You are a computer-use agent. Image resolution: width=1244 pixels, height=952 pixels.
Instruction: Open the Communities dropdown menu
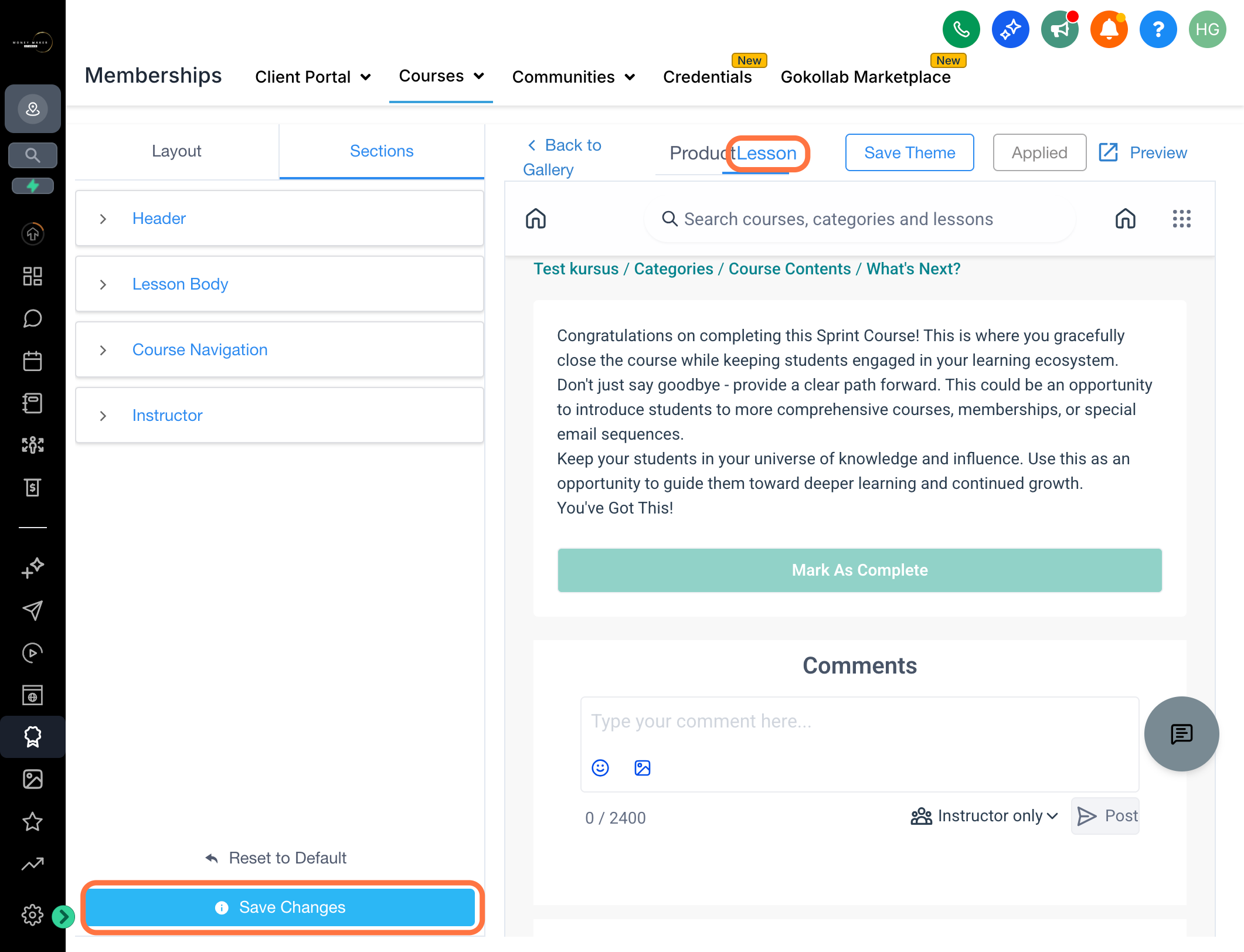click(x=574, y=77)
